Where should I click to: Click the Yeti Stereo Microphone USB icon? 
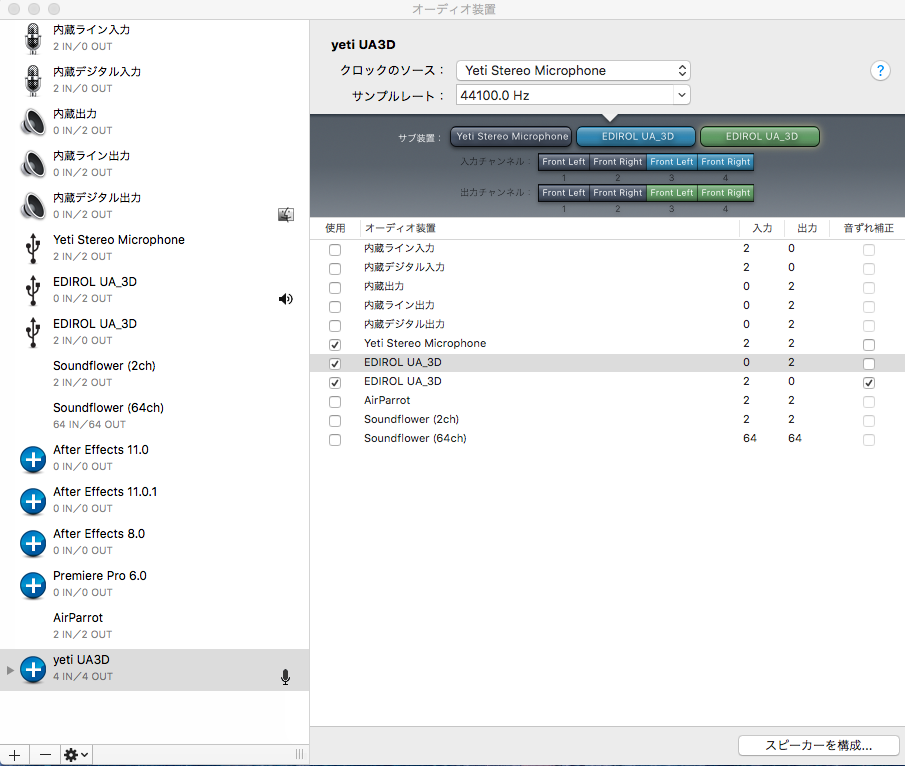click(x=33, y=248)
